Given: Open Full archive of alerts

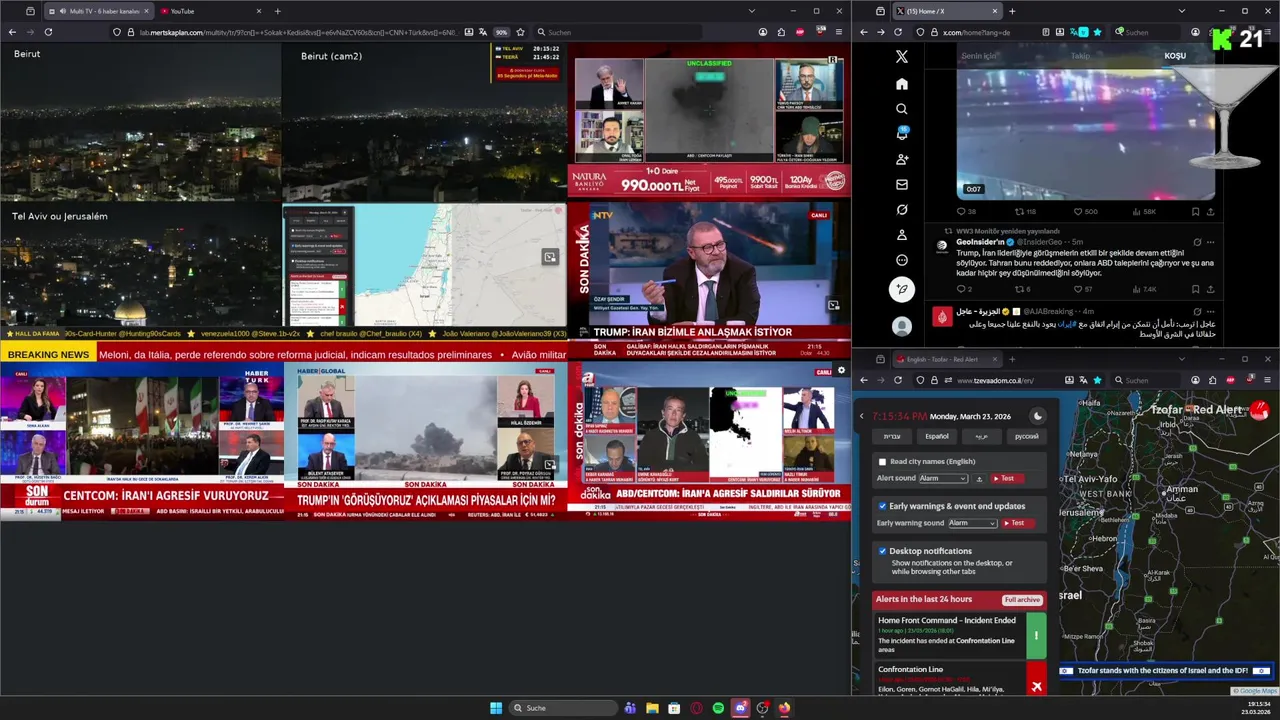Looking at the screenshot, I should [1023, 600].
